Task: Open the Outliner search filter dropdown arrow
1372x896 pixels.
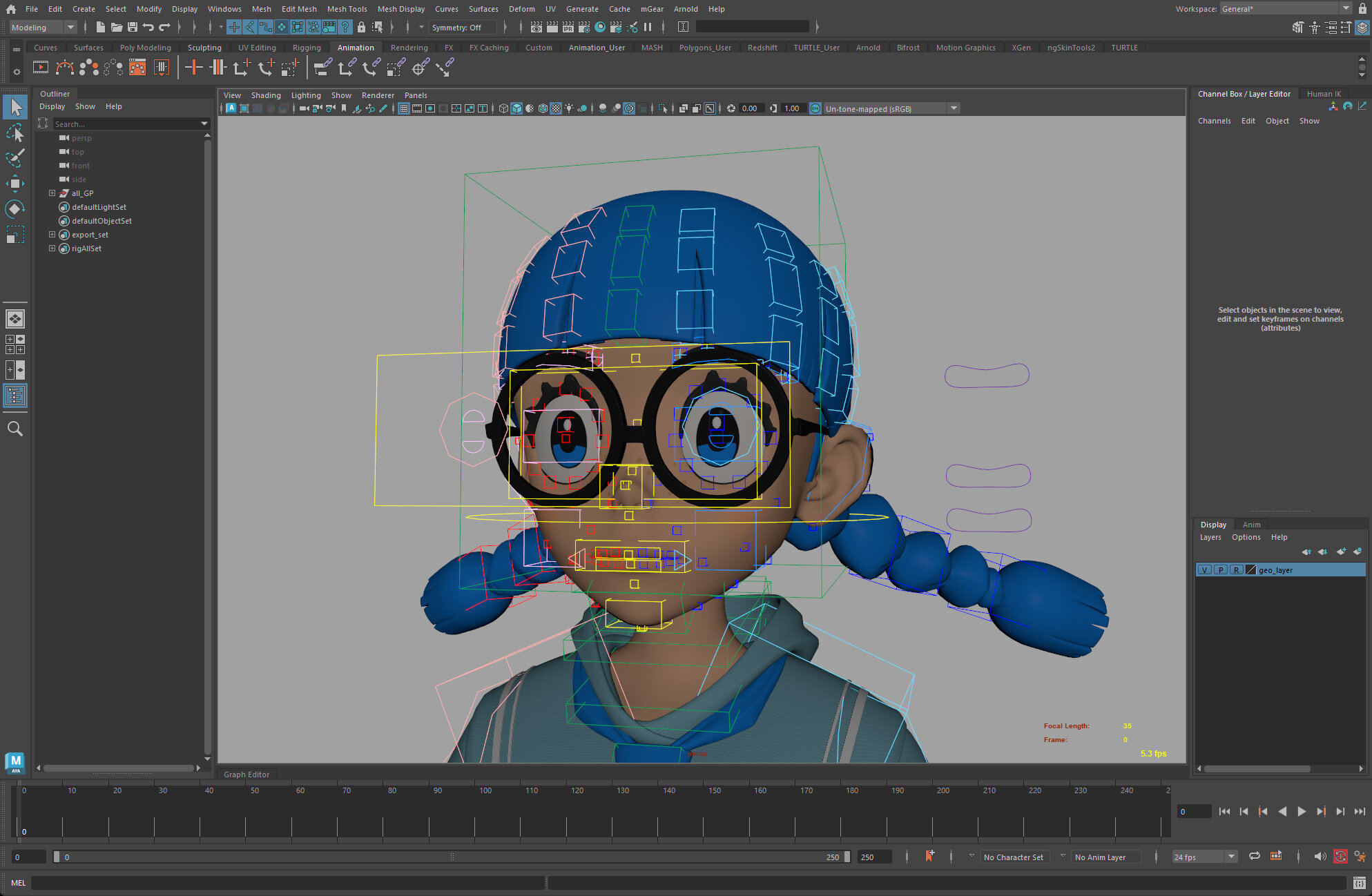Action: (204, 124)
